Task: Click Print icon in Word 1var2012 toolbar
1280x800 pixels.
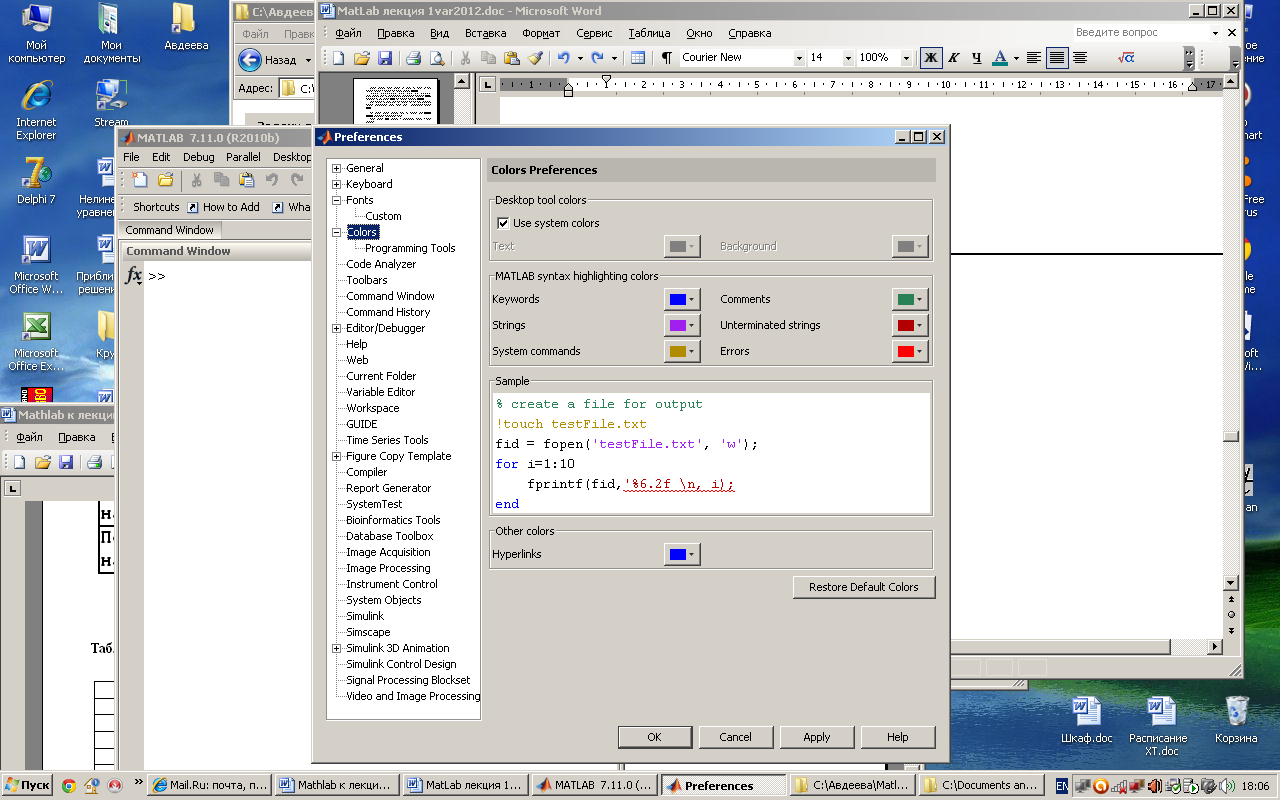Action: coord(413,58)
